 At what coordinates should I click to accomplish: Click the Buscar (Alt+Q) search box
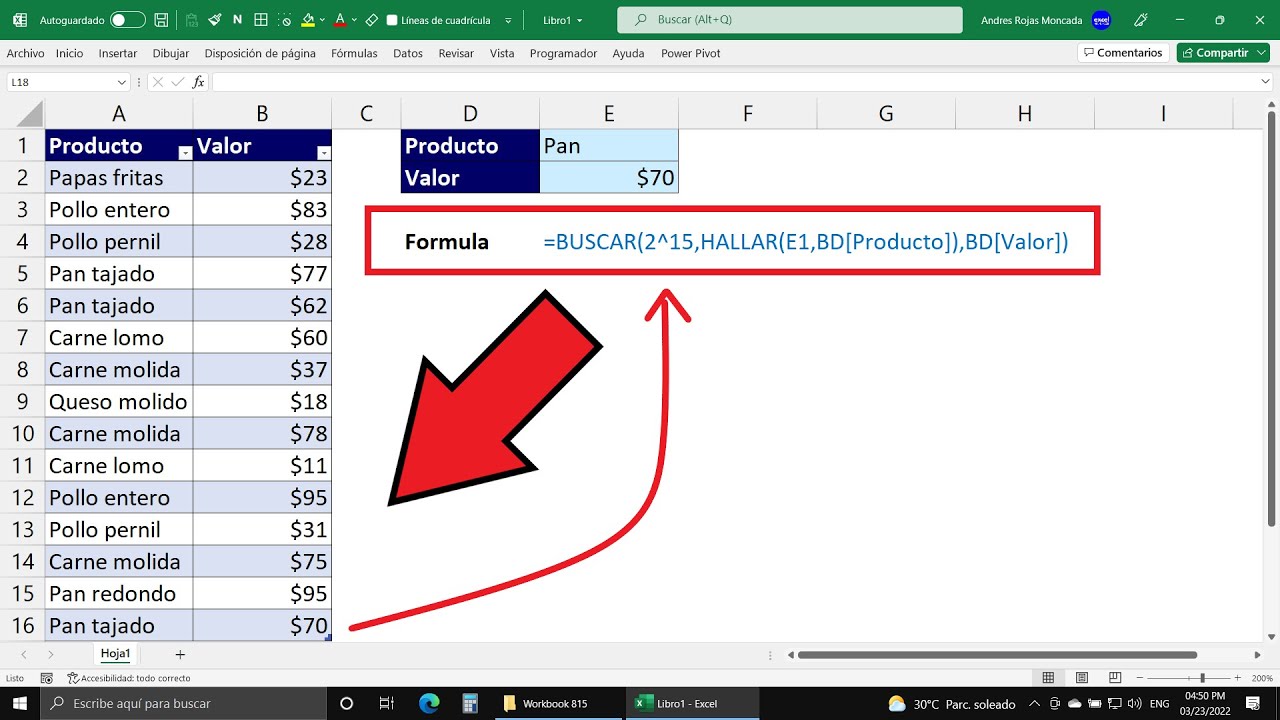(790, 20)
